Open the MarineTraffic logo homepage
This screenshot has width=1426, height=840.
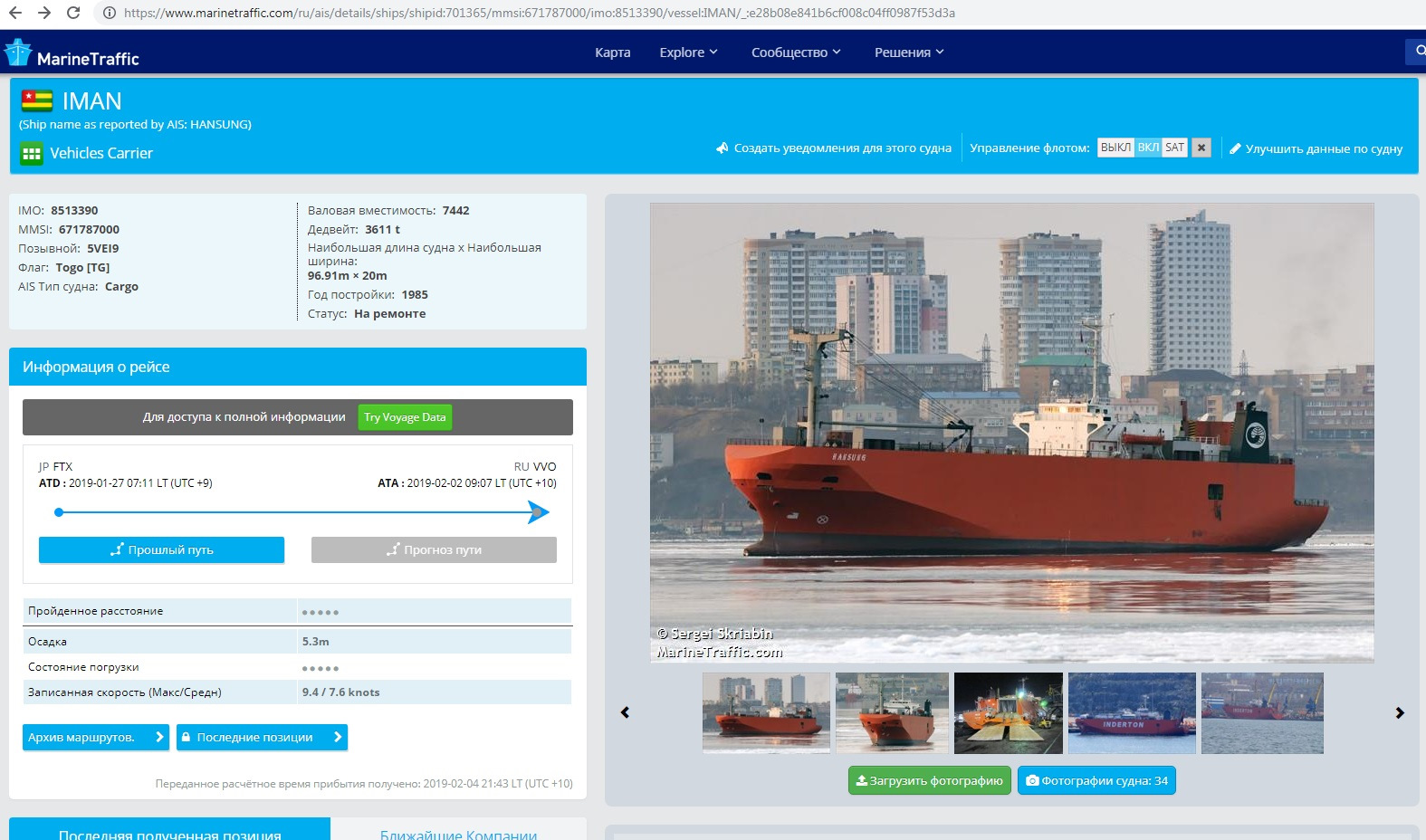(72, 53)
